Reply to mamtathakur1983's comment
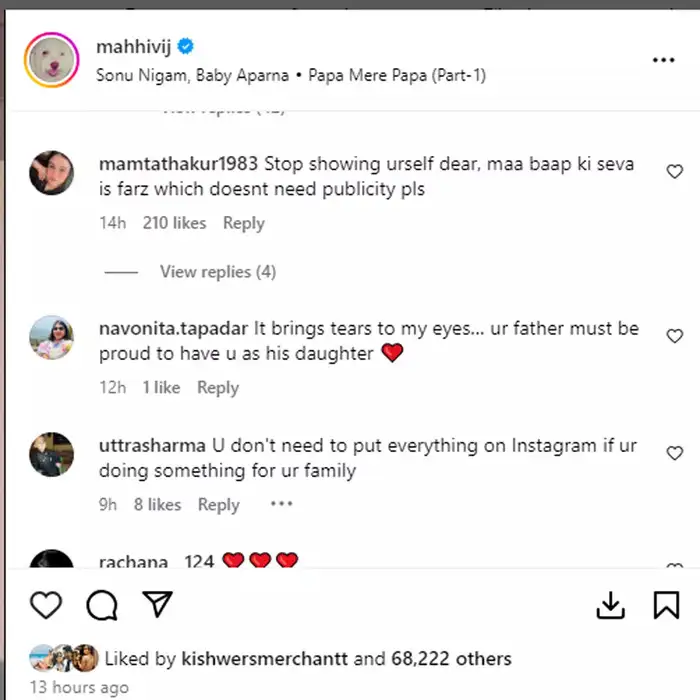Viewport: 700px width, 700px height. [243, 223]
